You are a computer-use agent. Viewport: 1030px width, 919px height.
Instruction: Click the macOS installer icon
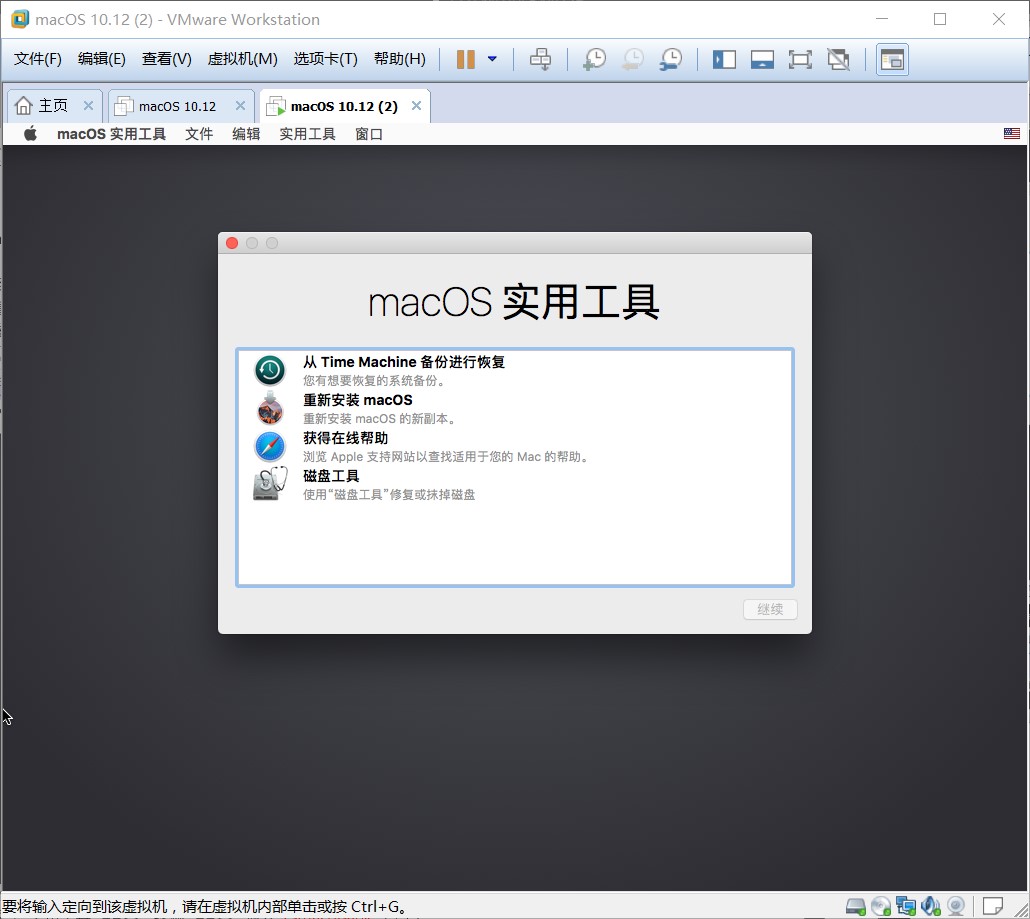pyautogui.click(x=269, y=409)
